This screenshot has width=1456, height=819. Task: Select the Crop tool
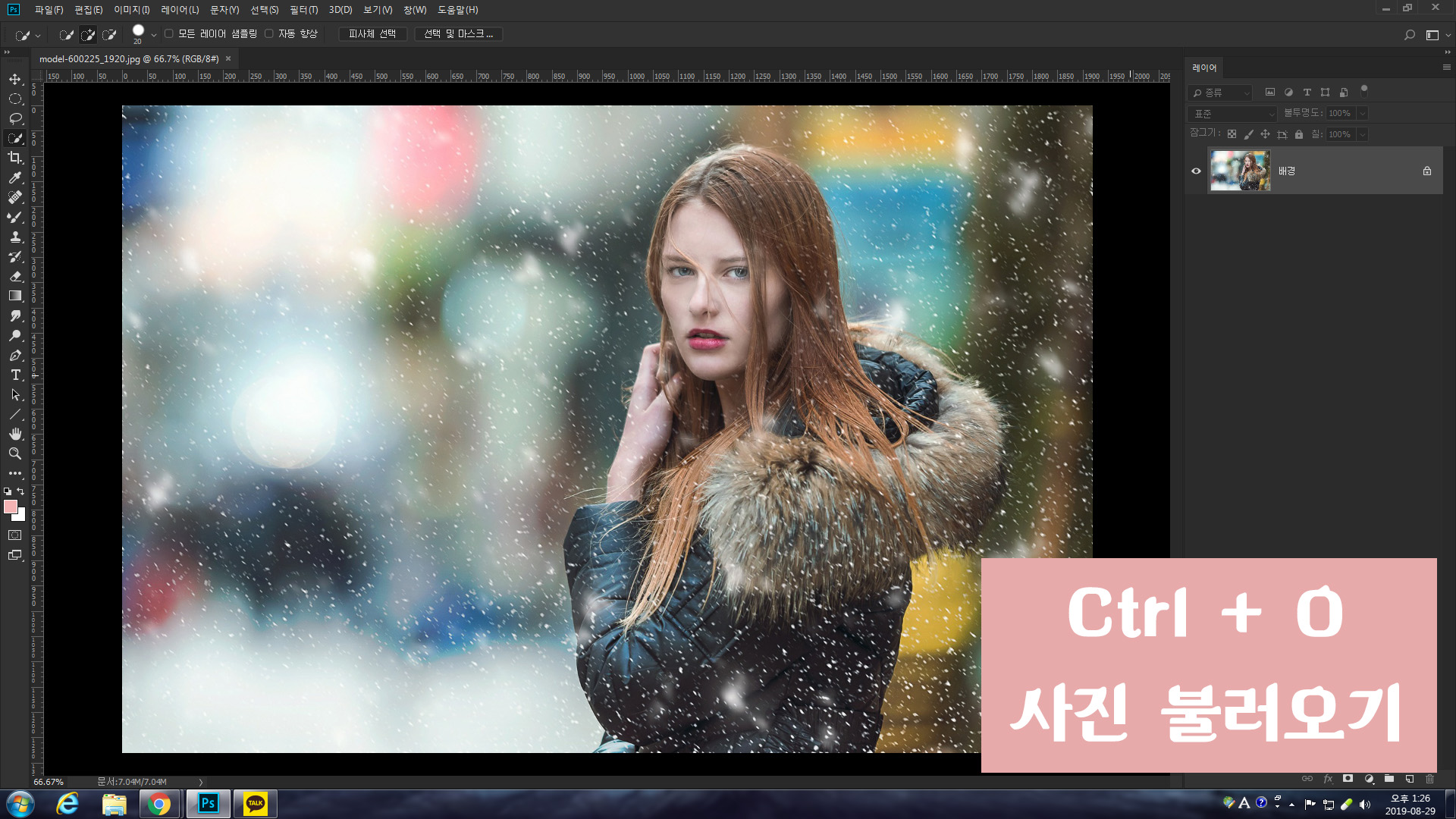pyautogui.click(x=15, y=158)
